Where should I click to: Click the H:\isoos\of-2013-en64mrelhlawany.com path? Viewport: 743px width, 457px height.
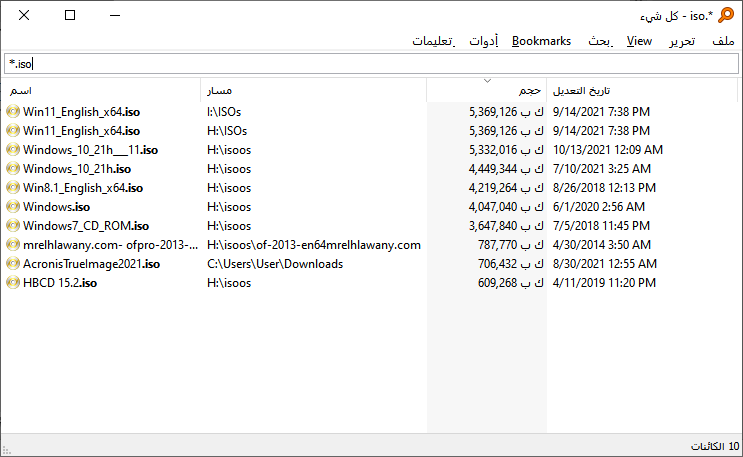pos(314,245)
